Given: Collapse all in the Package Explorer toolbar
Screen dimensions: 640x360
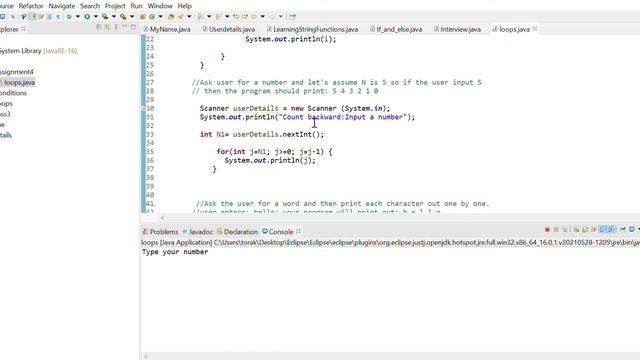Looking at the screenshot, I should point(98,27).
